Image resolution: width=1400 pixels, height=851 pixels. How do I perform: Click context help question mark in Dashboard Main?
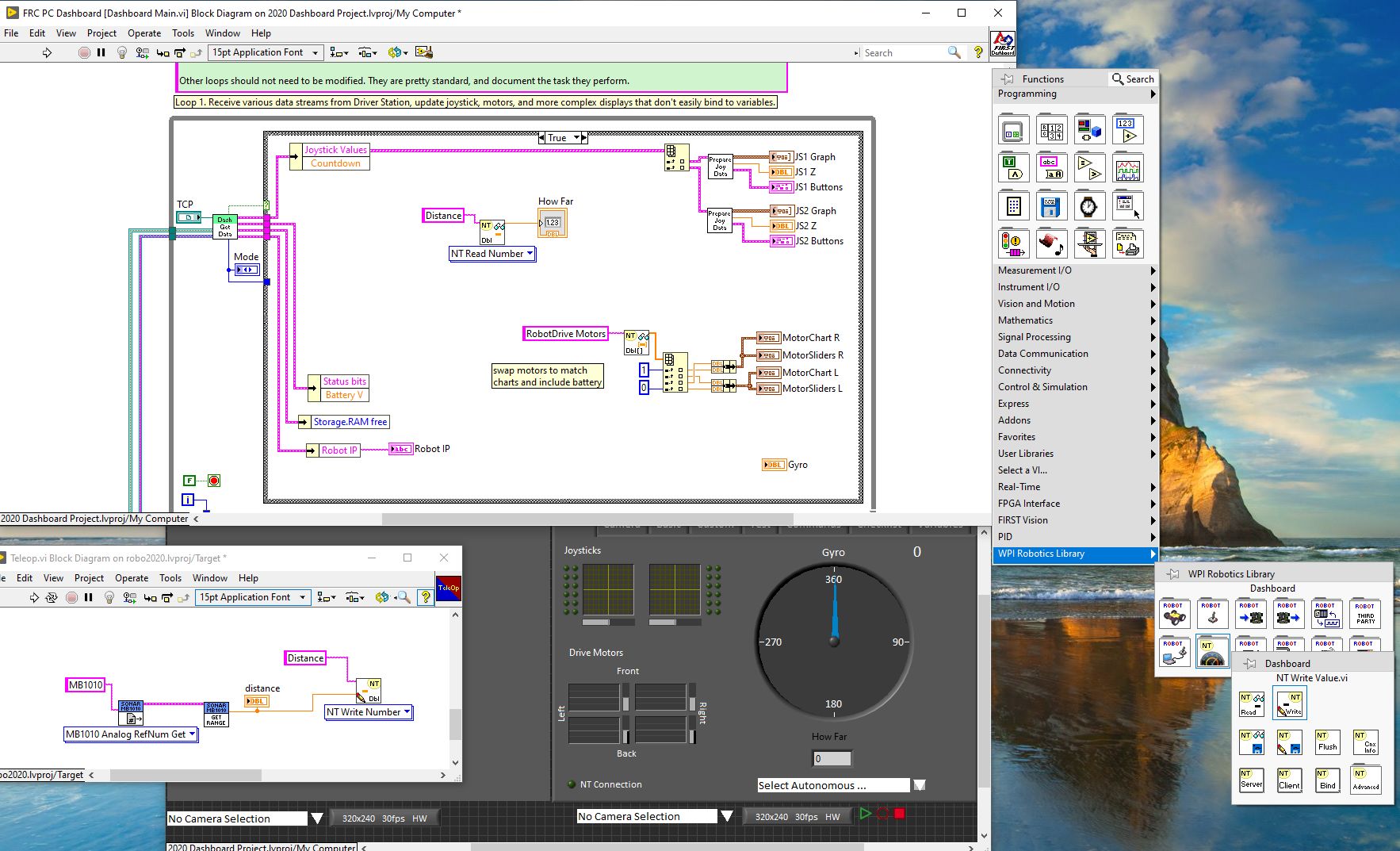978,52
